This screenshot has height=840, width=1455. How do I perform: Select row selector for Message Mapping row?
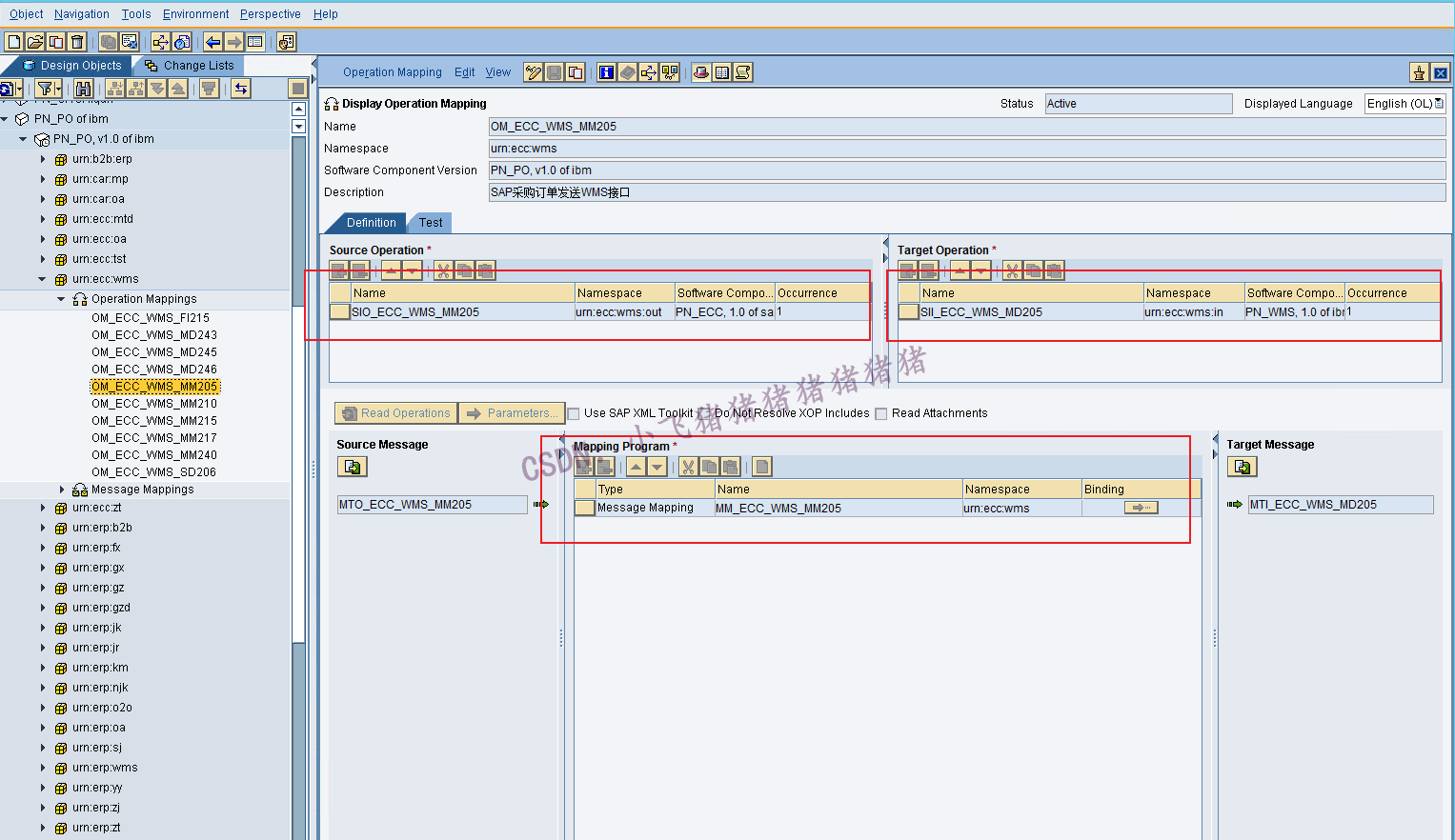[585, 508]
